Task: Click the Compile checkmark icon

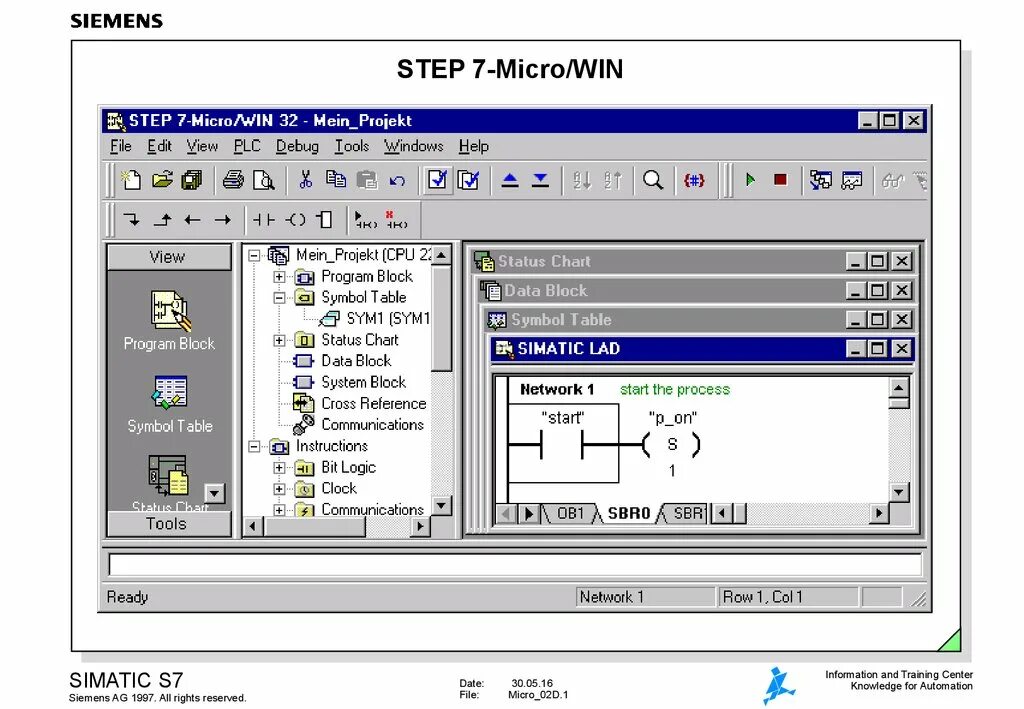Action: click(438, 180)
